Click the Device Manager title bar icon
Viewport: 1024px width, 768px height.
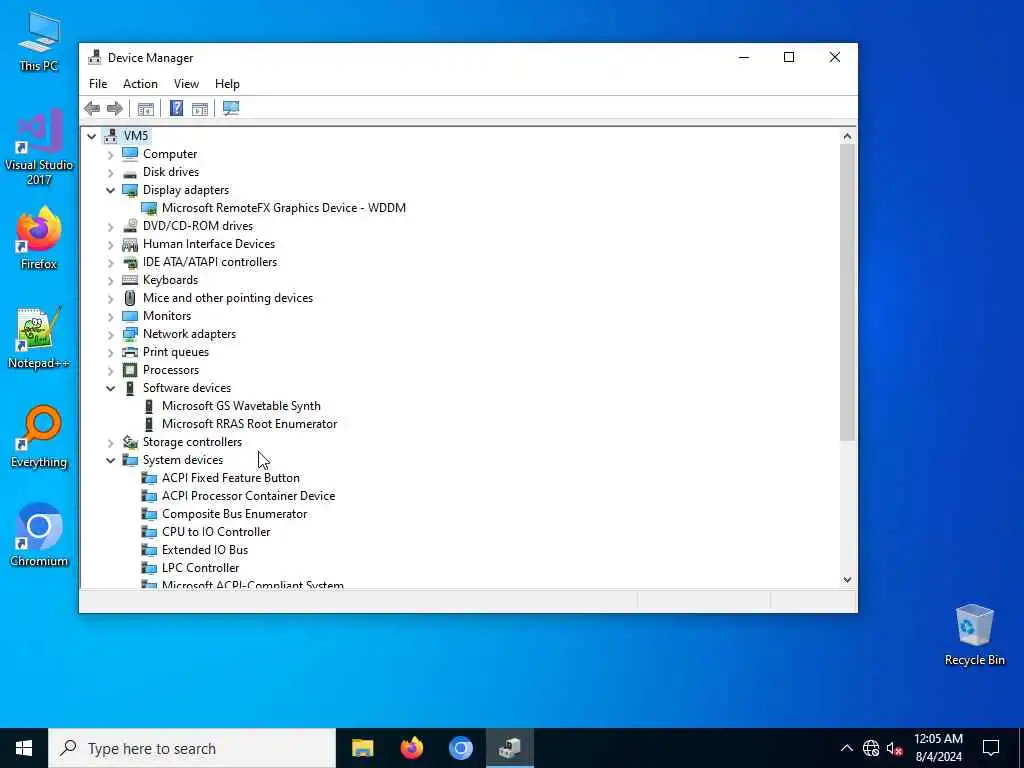95,57
